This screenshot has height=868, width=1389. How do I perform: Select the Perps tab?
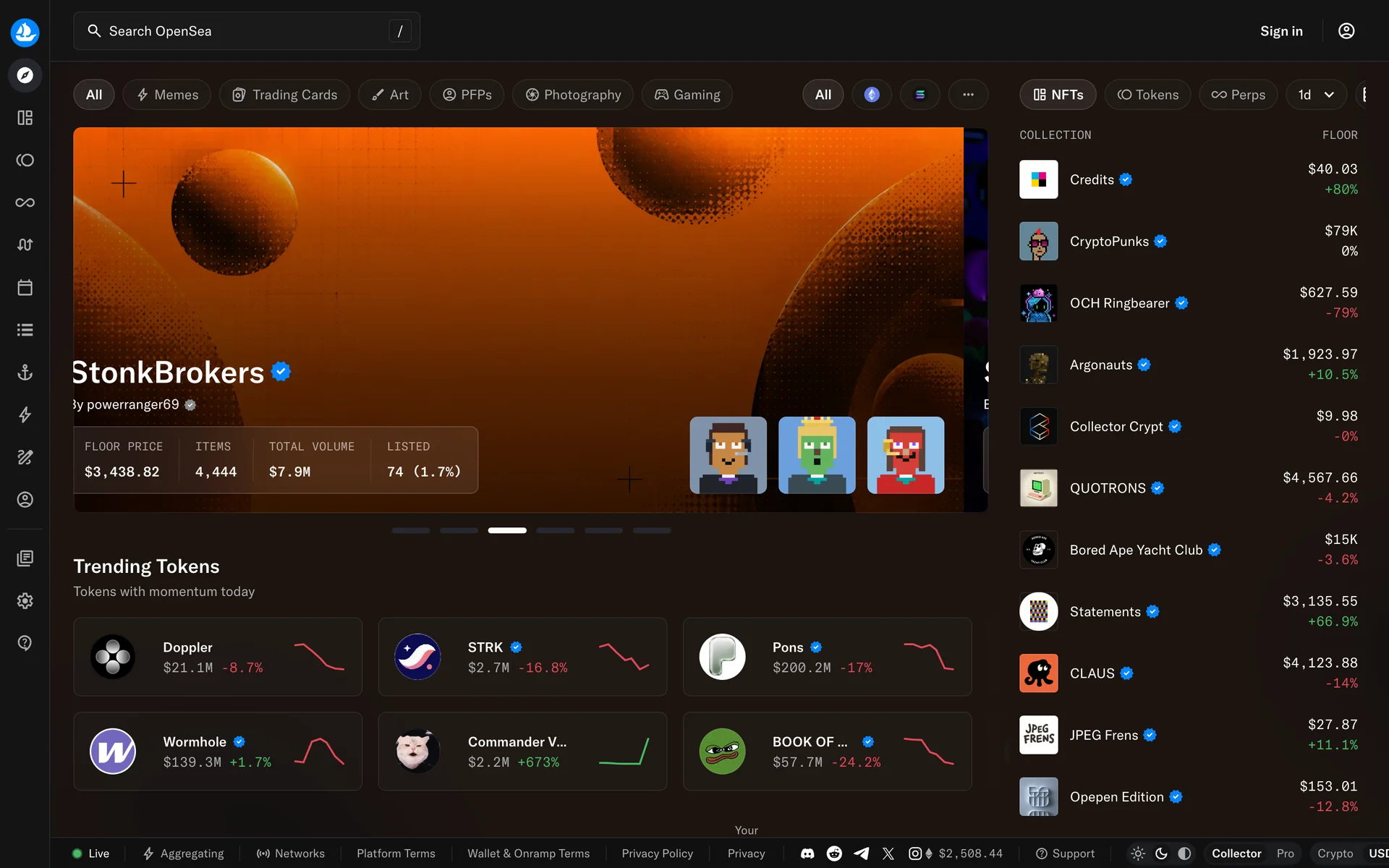tap(1238, 95)
